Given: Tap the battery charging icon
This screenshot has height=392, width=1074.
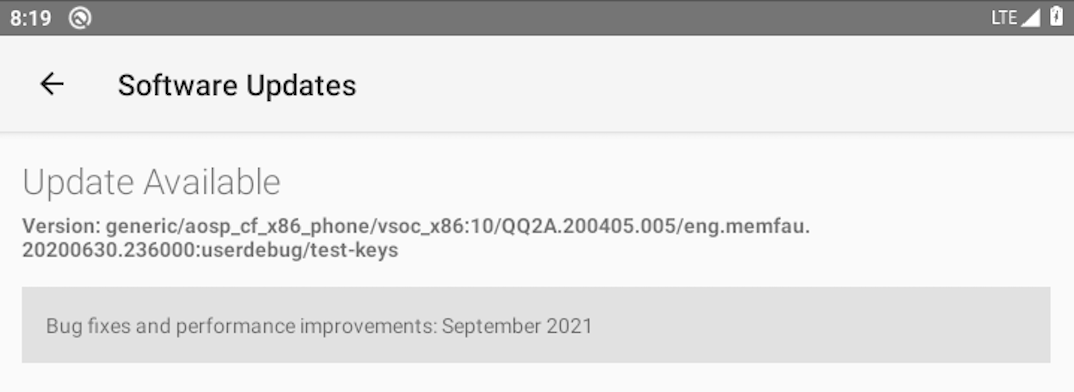Looking at the screenshot, I should 1056,17.
